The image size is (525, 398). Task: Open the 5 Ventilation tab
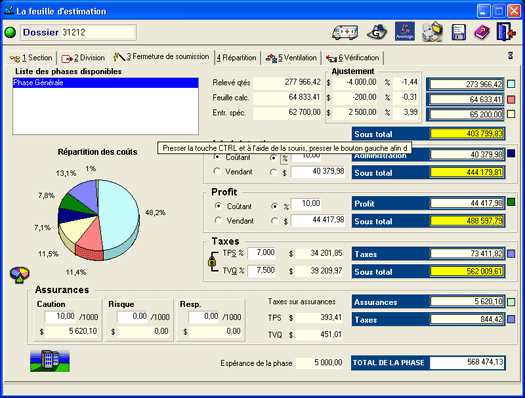(291, 58)
